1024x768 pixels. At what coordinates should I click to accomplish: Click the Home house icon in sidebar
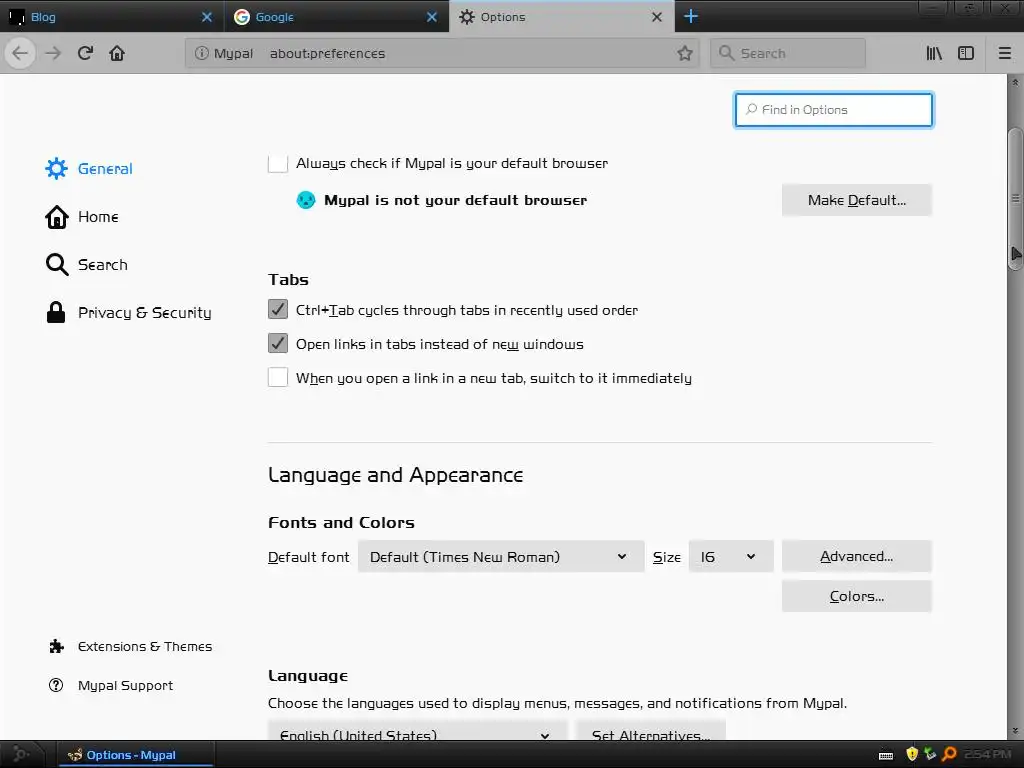(56, 217)
